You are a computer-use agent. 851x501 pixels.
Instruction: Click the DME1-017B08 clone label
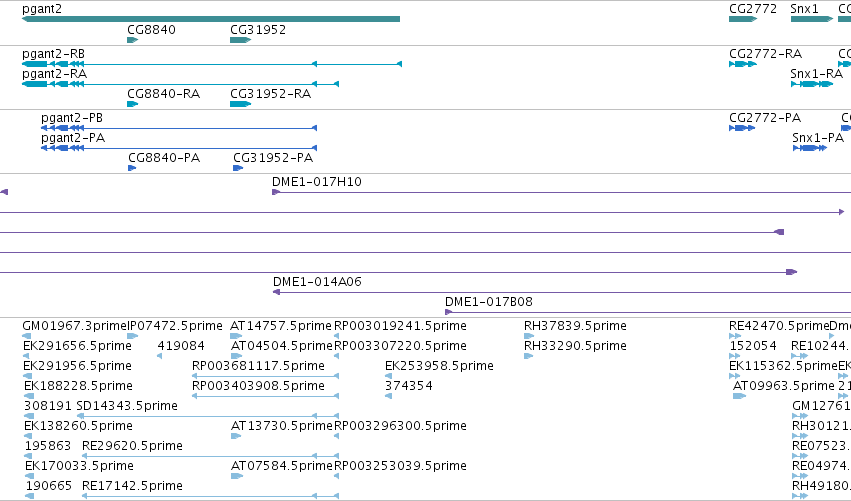coord(488,302)
